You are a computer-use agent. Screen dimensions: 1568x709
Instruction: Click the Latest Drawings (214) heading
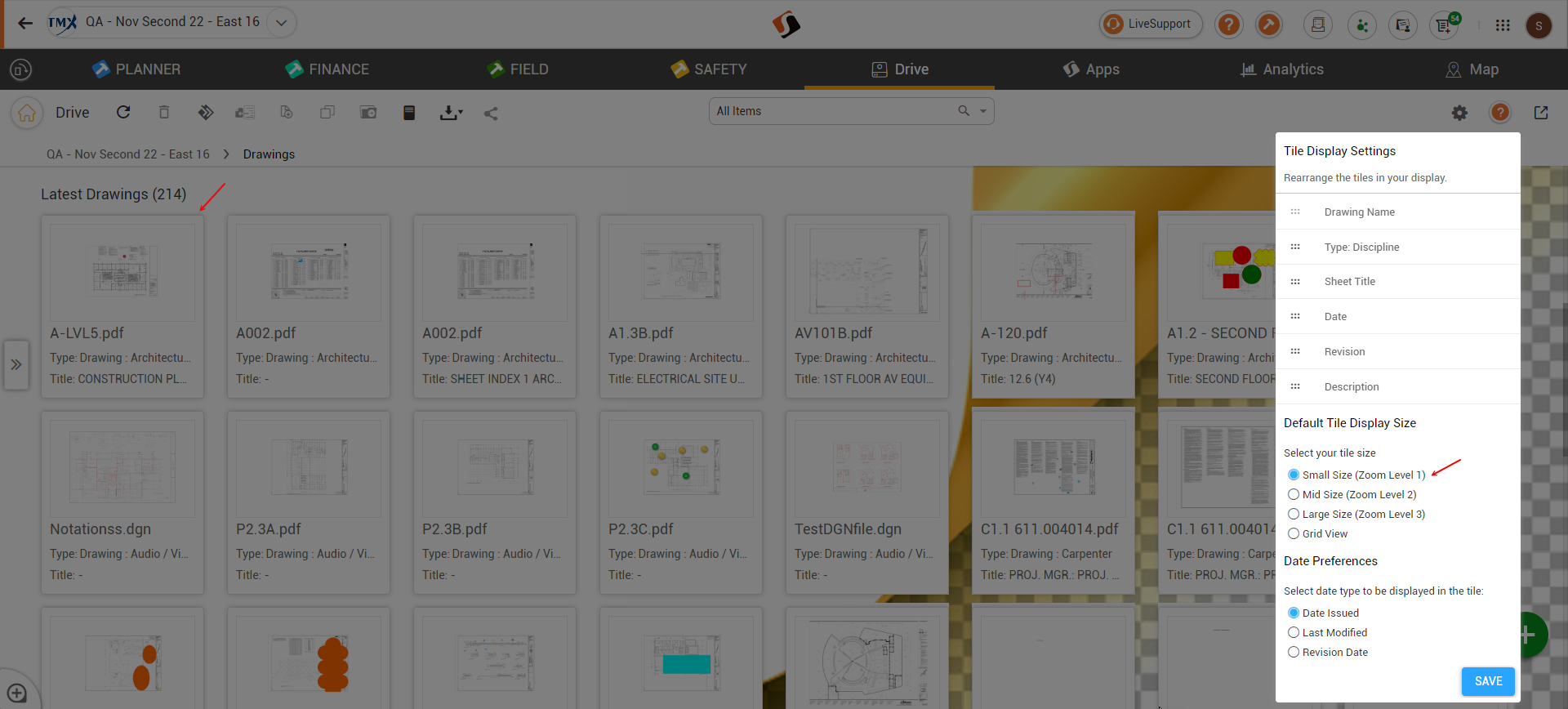tap(114, 194)
